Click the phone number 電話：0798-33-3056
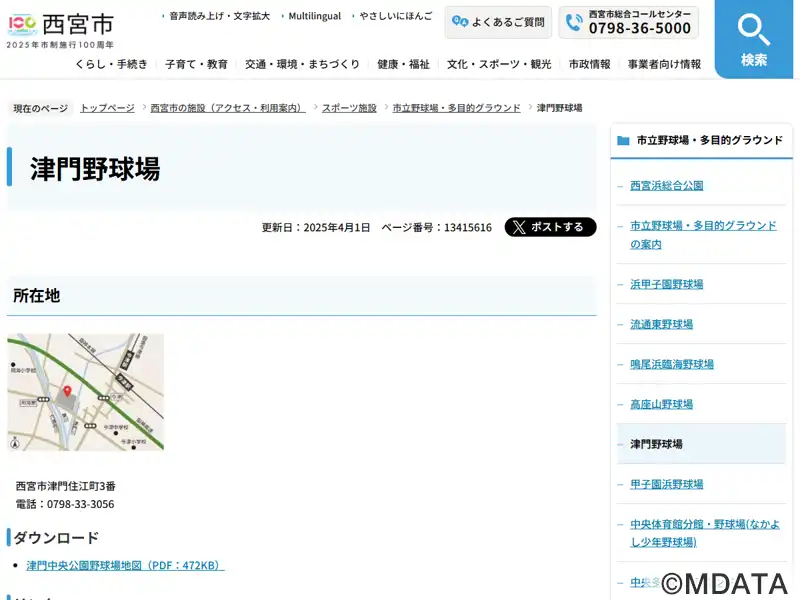The height and width of the screenshot is (600, 800). (65, 504)
